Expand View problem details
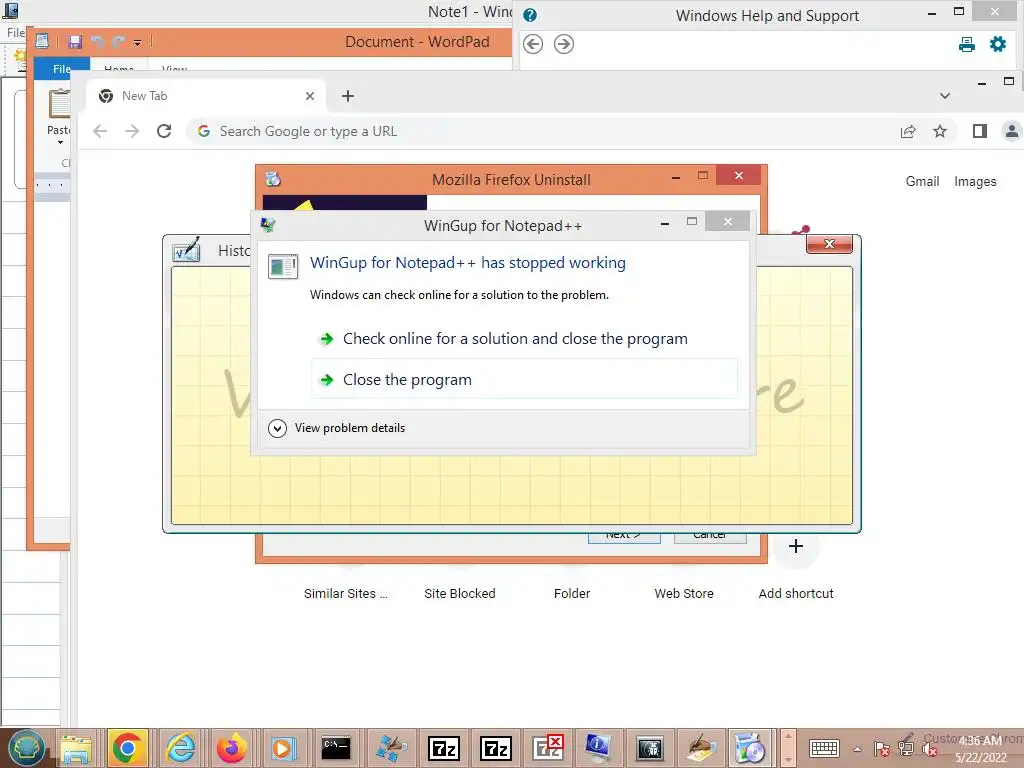Screen dimensions: 1024x768 (337, 428)
